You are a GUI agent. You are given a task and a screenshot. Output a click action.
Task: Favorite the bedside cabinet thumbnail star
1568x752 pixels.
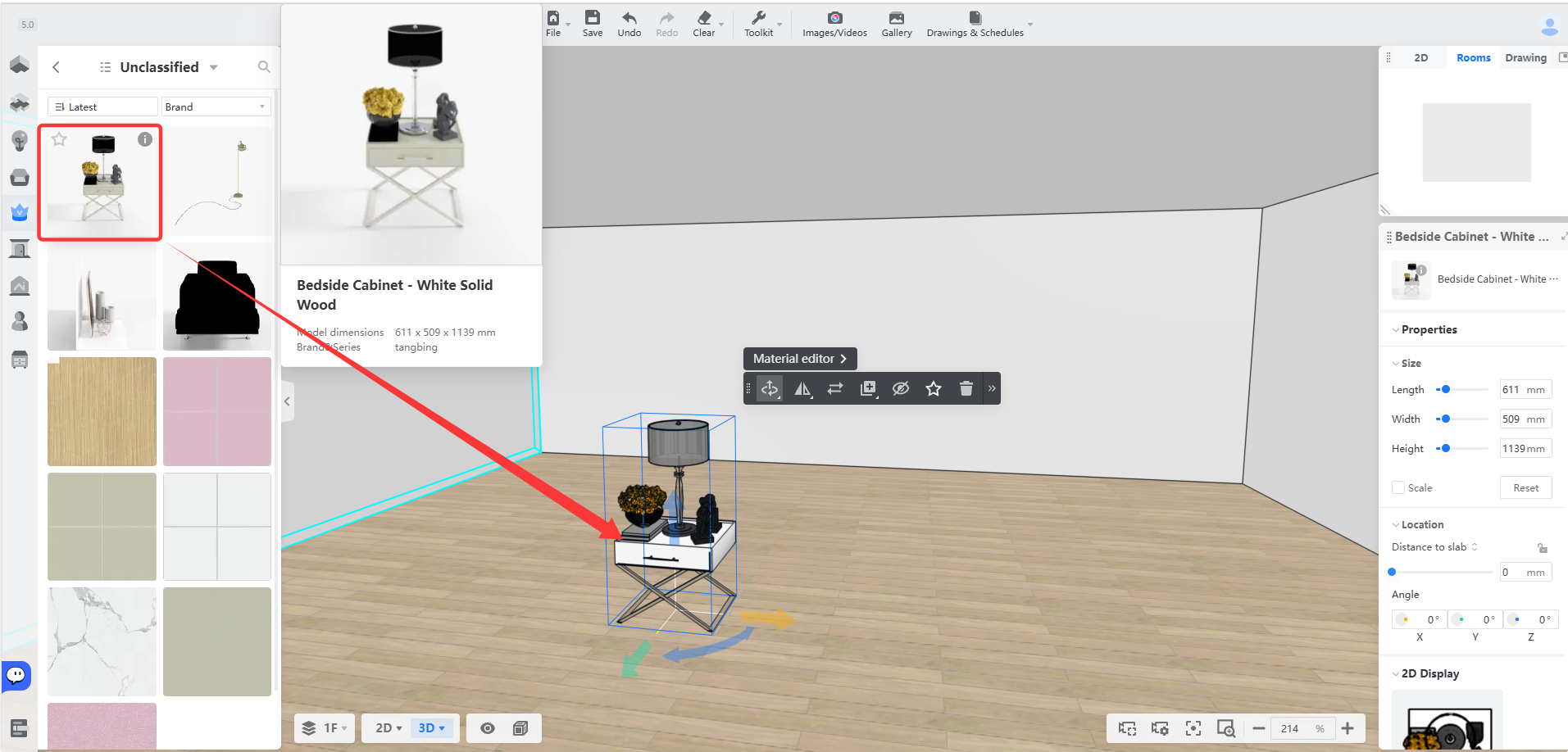[x=59, y=139]
